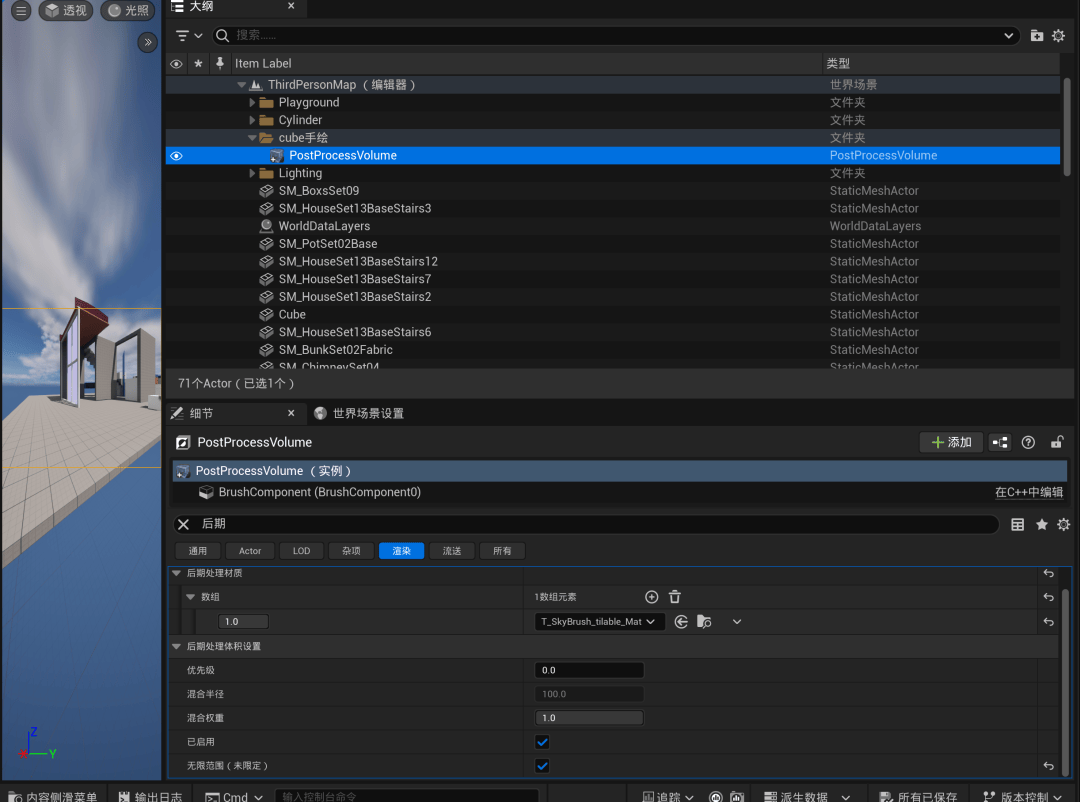Image resolution: width=1080 pixels, height=802 pixels.
Task: Create a new folder in outliner
Action: (1037, 35)
